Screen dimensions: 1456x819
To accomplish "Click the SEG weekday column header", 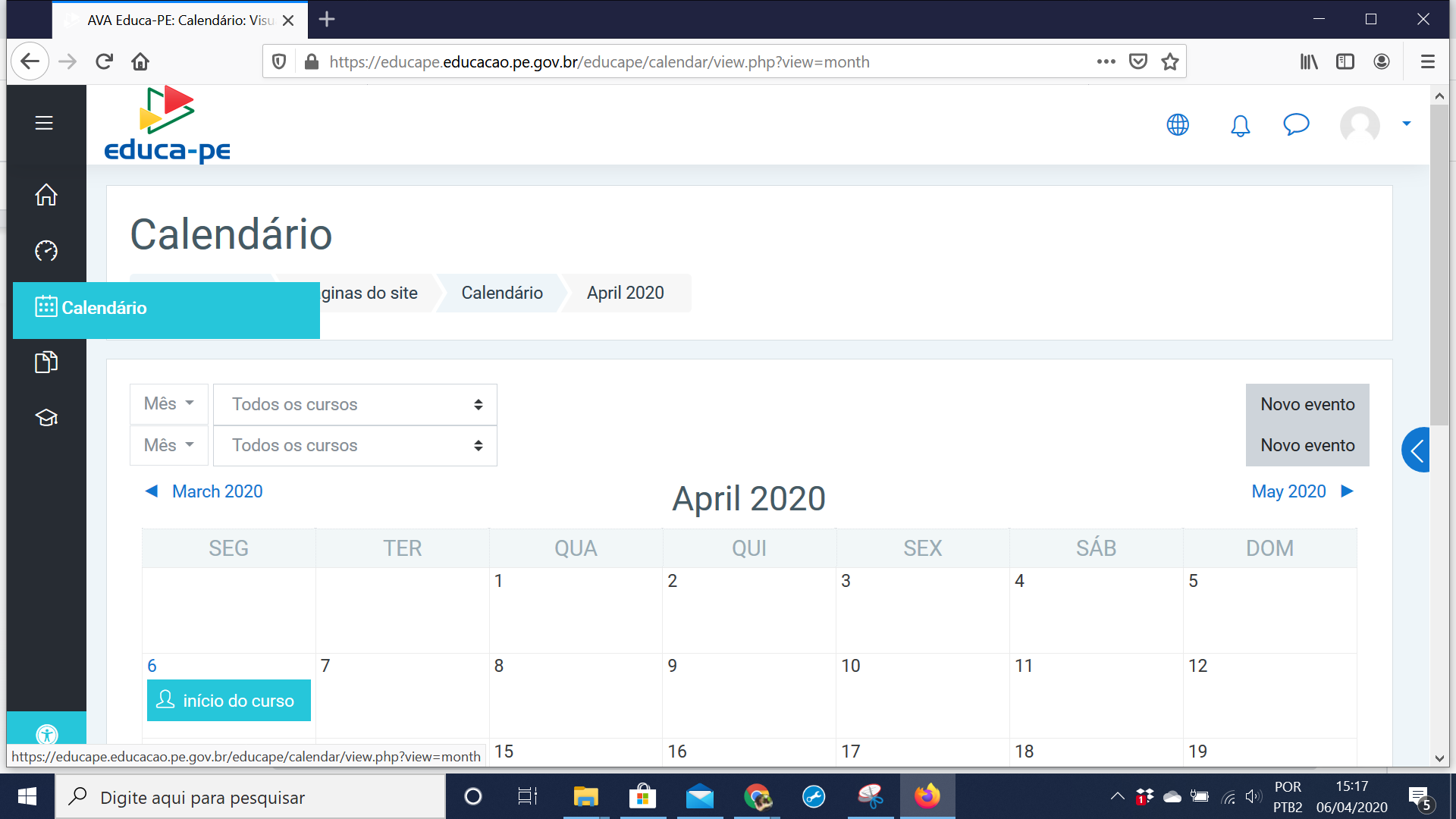I will [x=228, y=548].
